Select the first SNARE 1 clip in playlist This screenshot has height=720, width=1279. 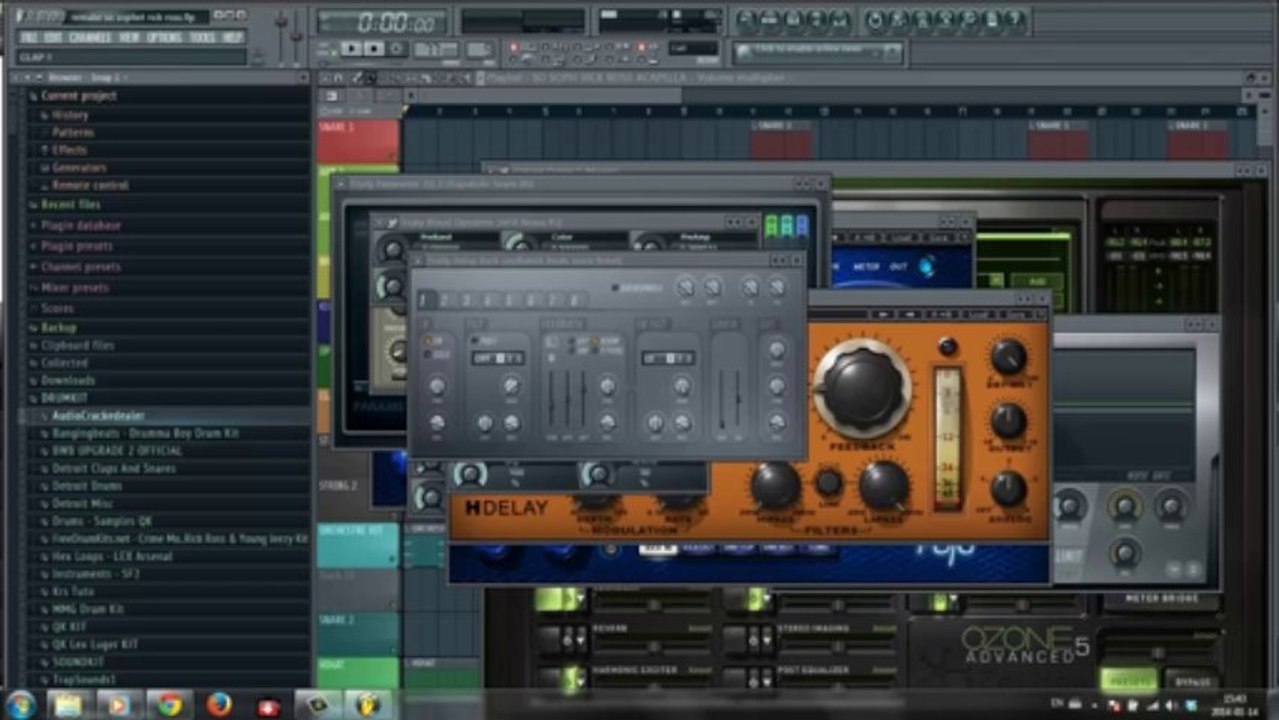[782, 140]
